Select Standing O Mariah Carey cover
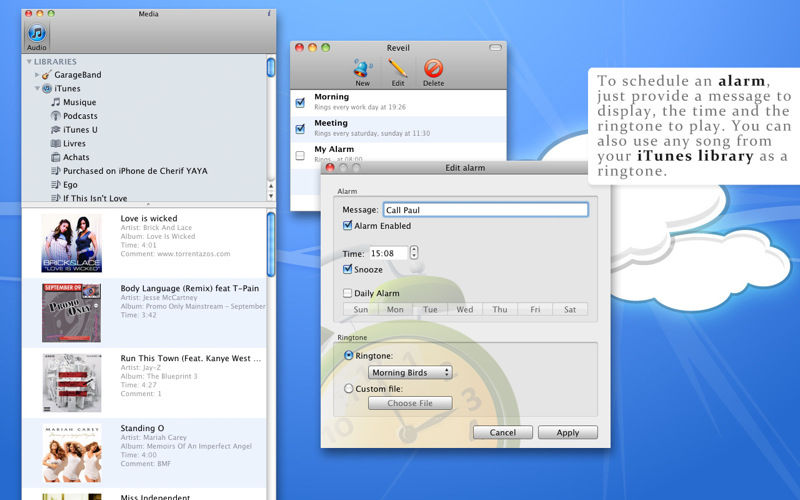Viewport: 800px width, 500px height. click(72, 453)
